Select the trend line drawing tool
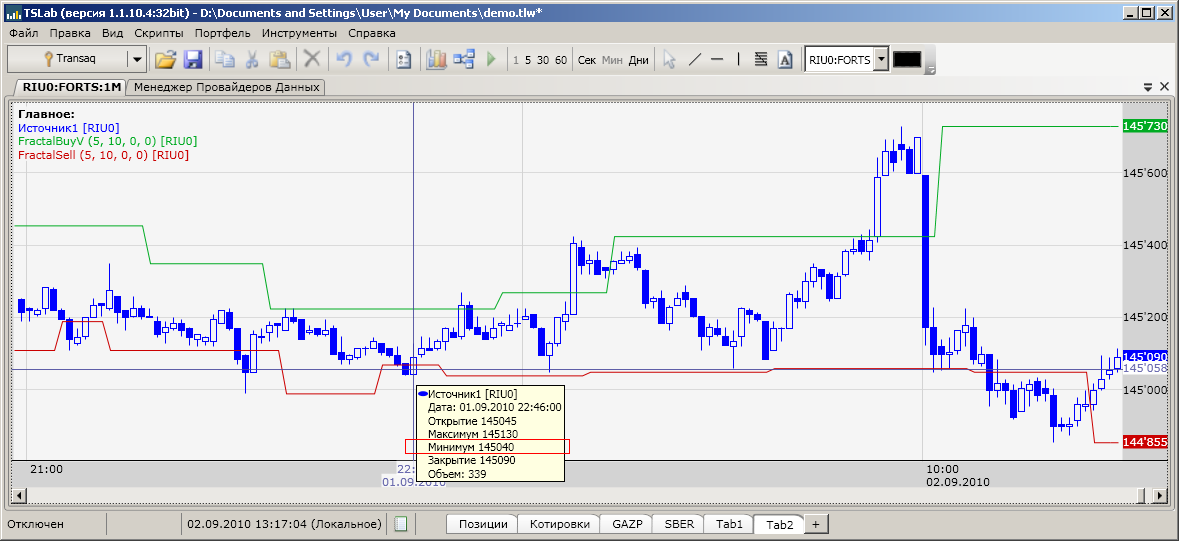 [x=696, y=59]
